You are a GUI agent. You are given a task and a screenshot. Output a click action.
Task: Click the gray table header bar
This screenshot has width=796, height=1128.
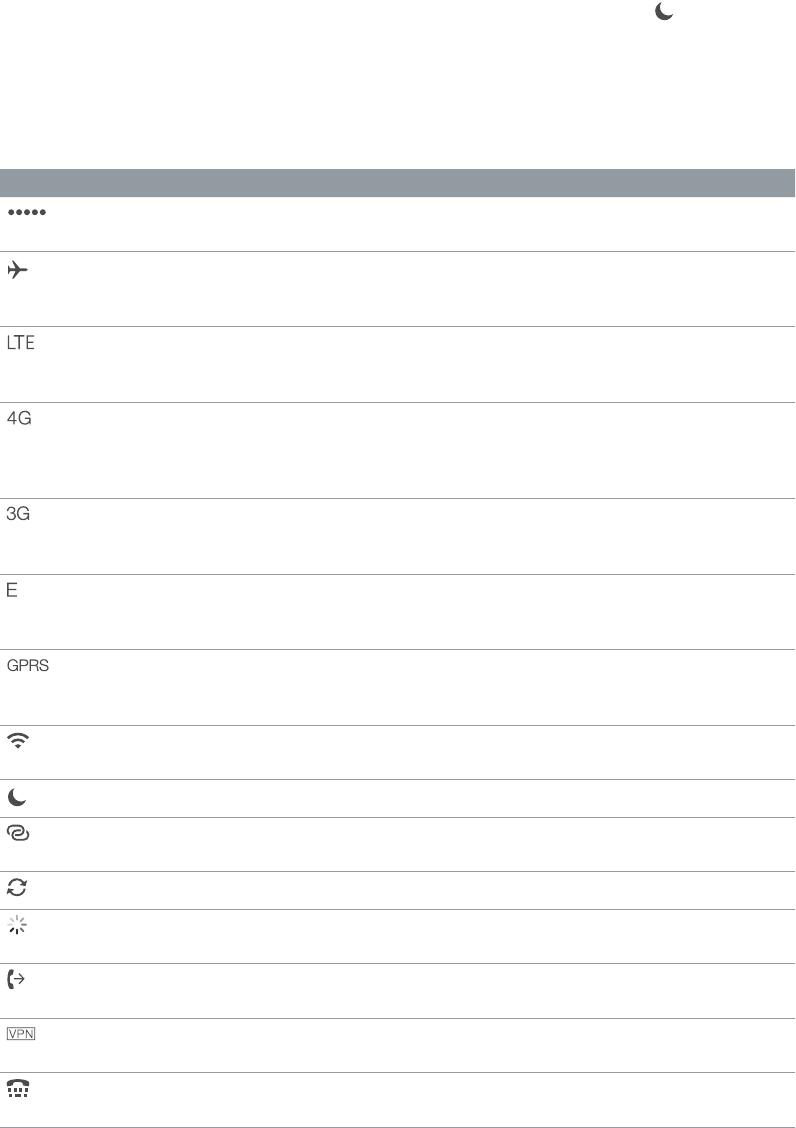[x=398, y=183]
